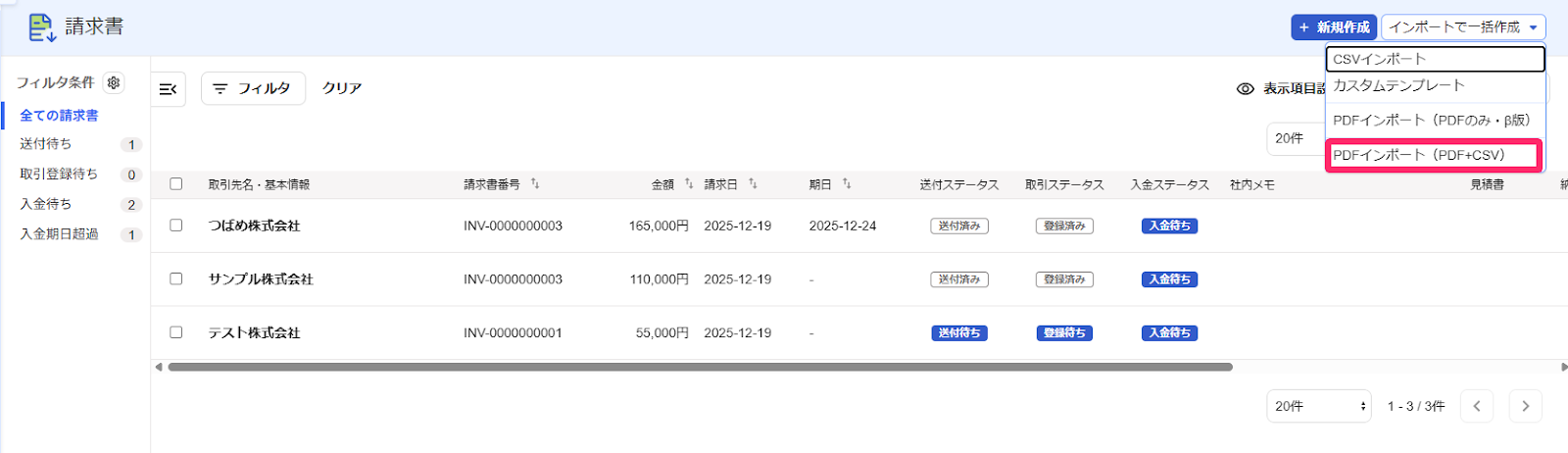Check the サンプル株式会社 row checkbox

(176, 278)
